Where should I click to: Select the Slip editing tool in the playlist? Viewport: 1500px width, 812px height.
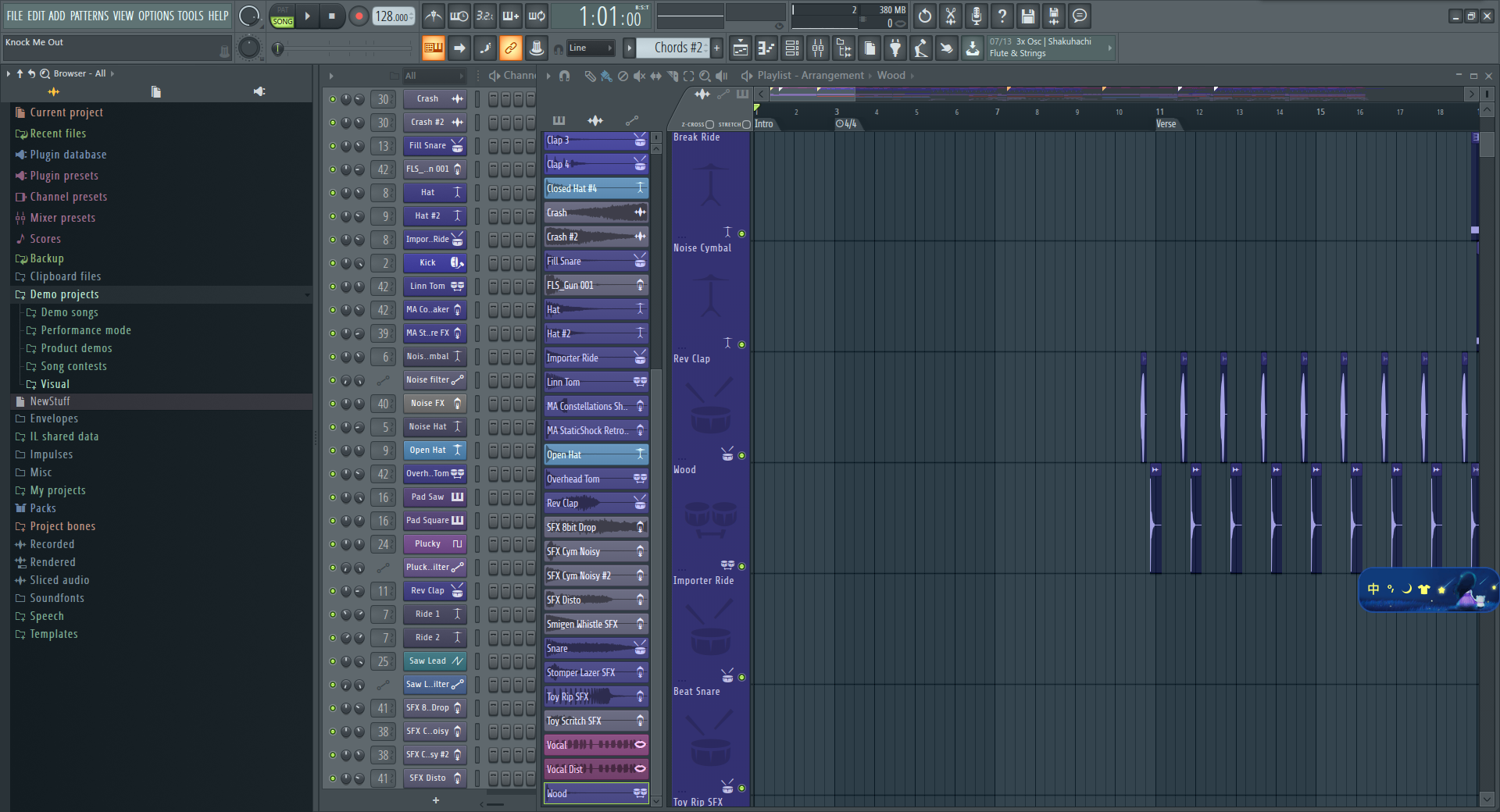656,76
